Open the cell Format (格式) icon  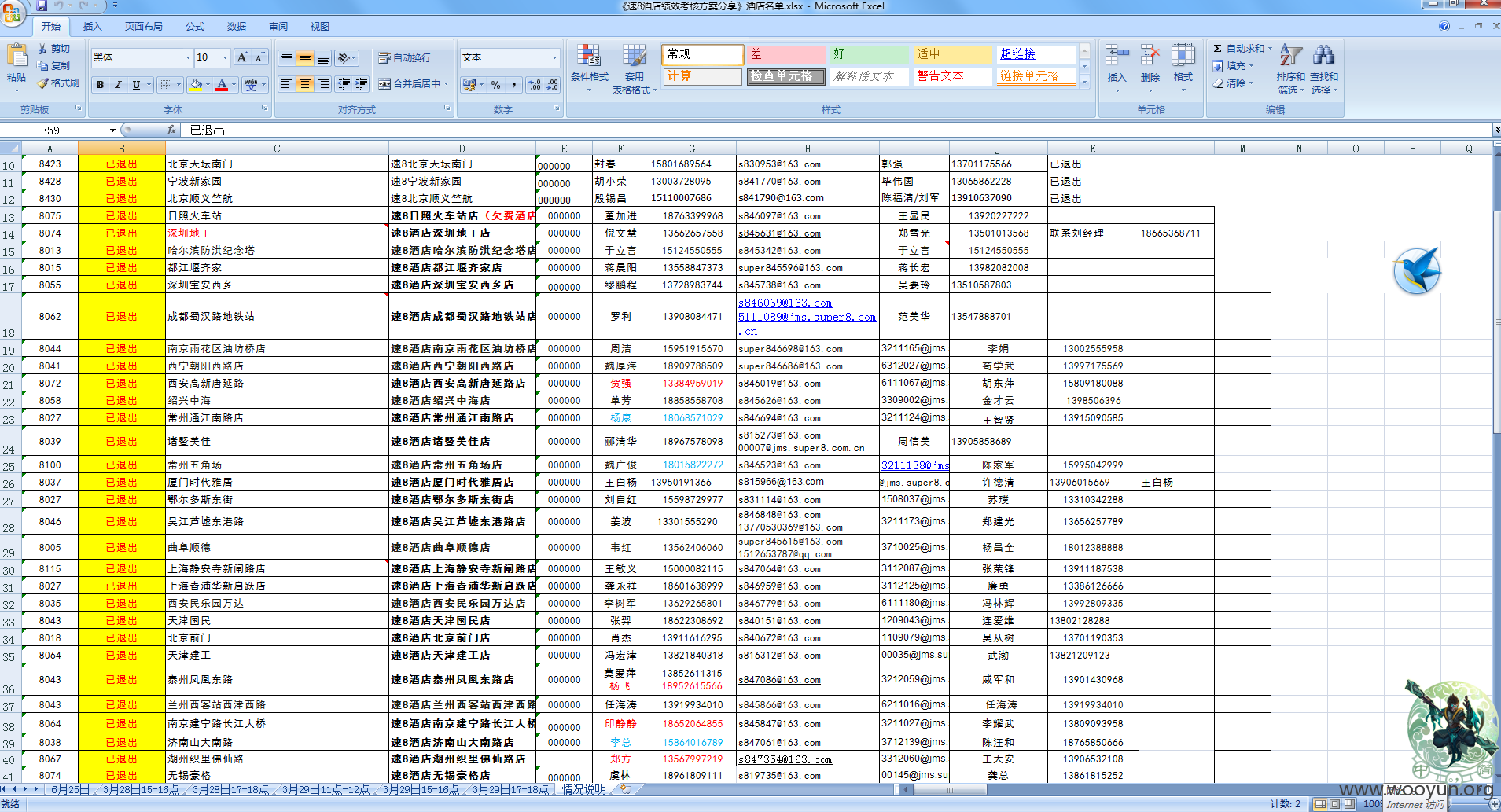point(1183,56)
